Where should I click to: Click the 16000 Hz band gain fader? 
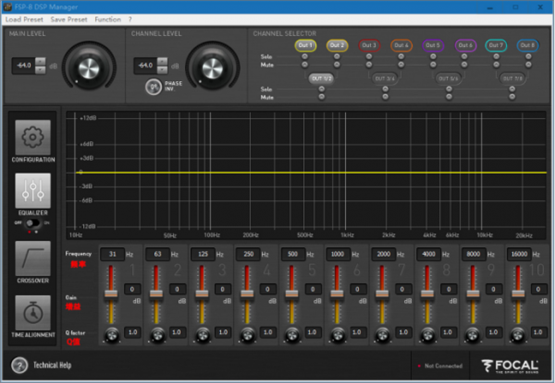518,295
